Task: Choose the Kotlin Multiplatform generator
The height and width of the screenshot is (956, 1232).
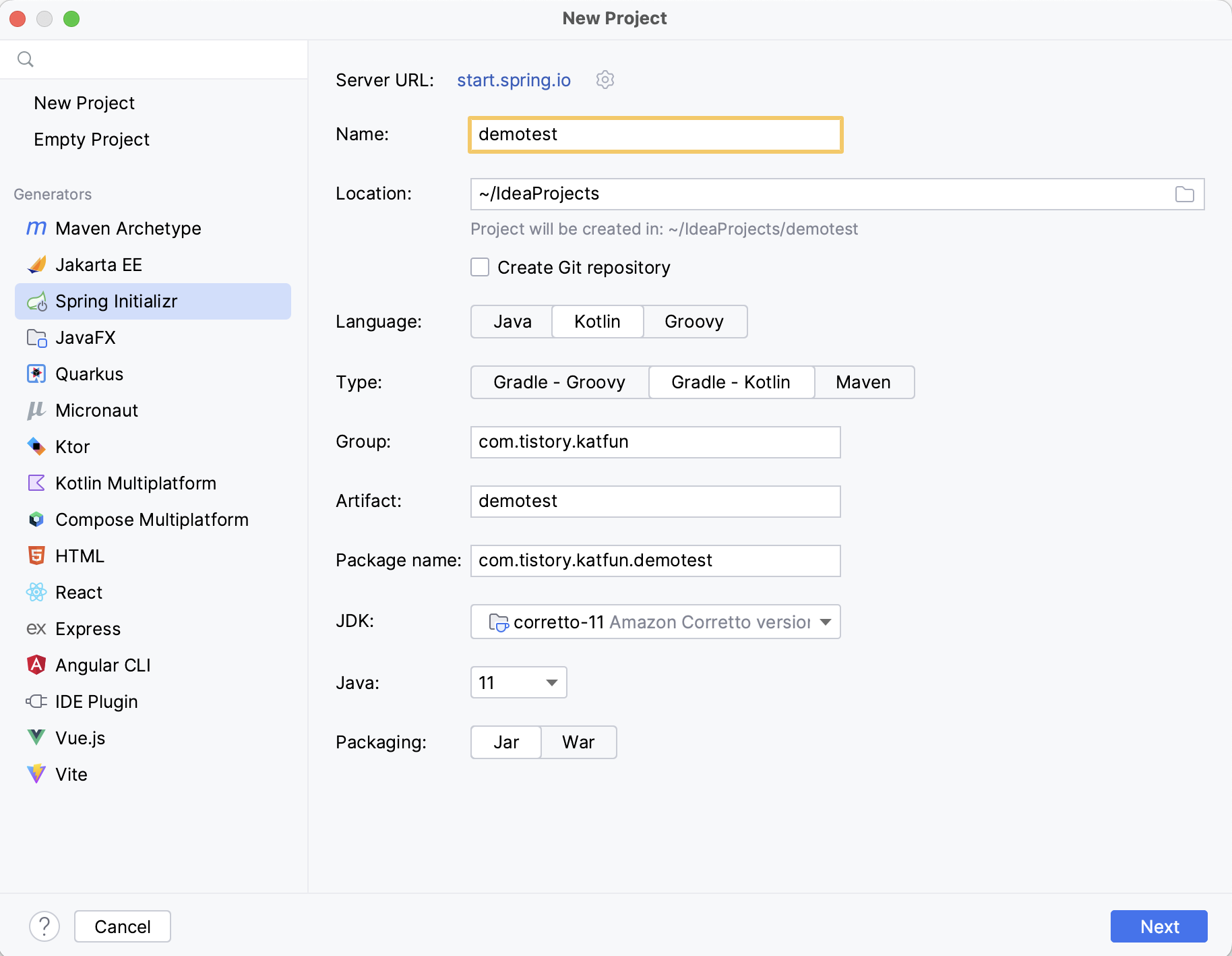Action: click(x=135, y=483)
